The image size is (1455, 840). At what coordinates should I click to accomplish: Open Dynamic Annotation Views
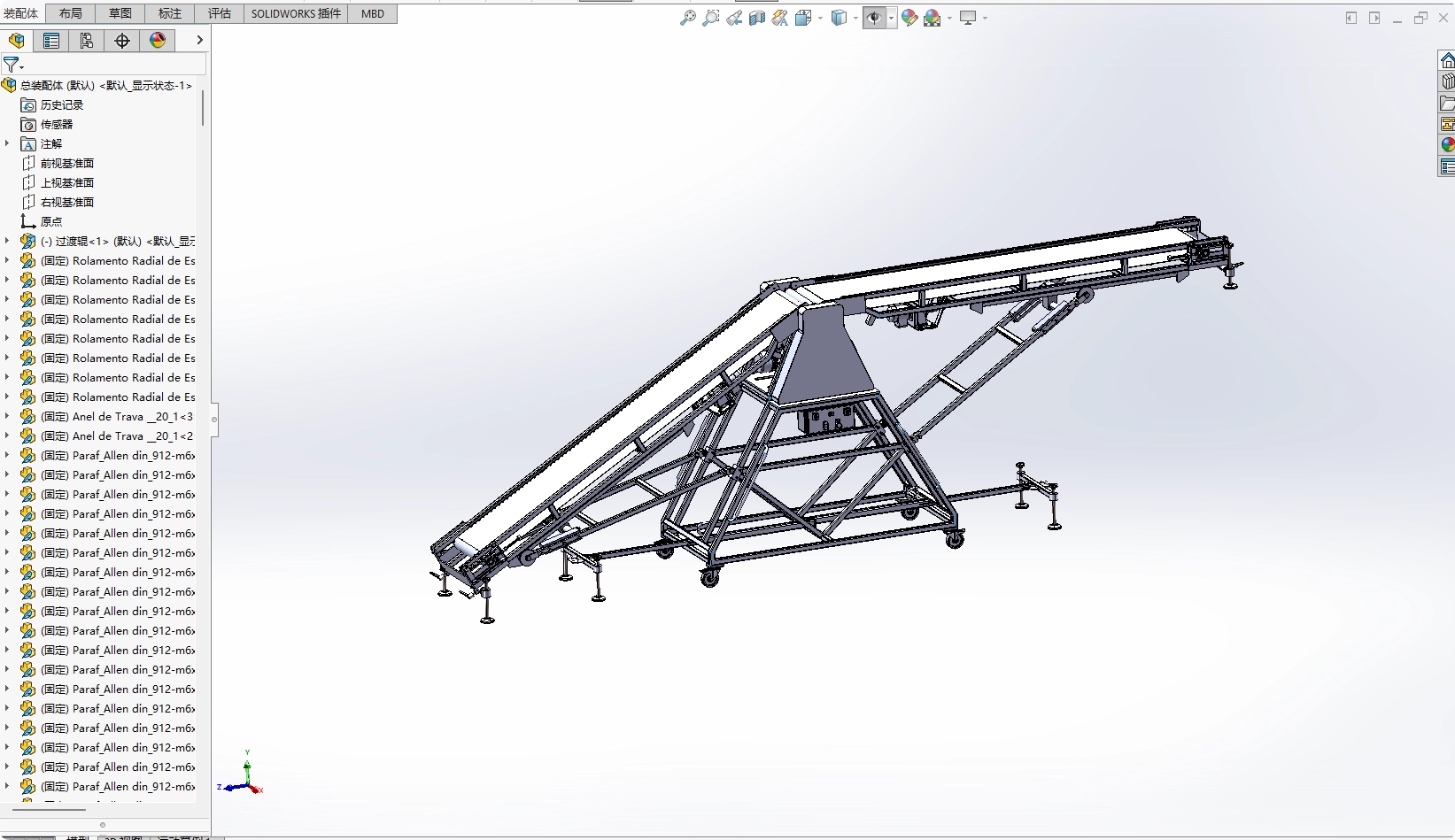pos(780,18)
